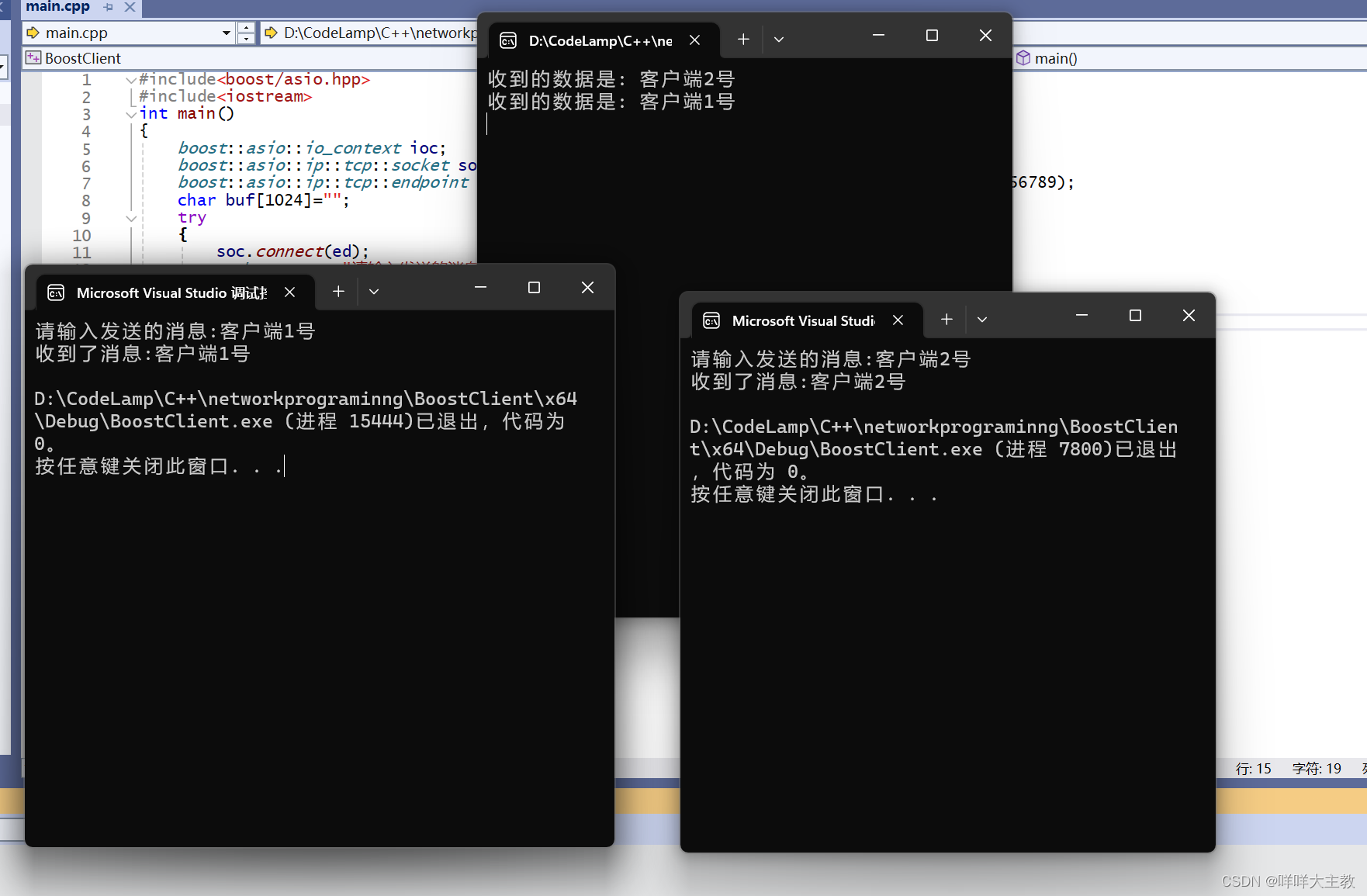Click terminal icon in client 2 console tab

(711, 320)
